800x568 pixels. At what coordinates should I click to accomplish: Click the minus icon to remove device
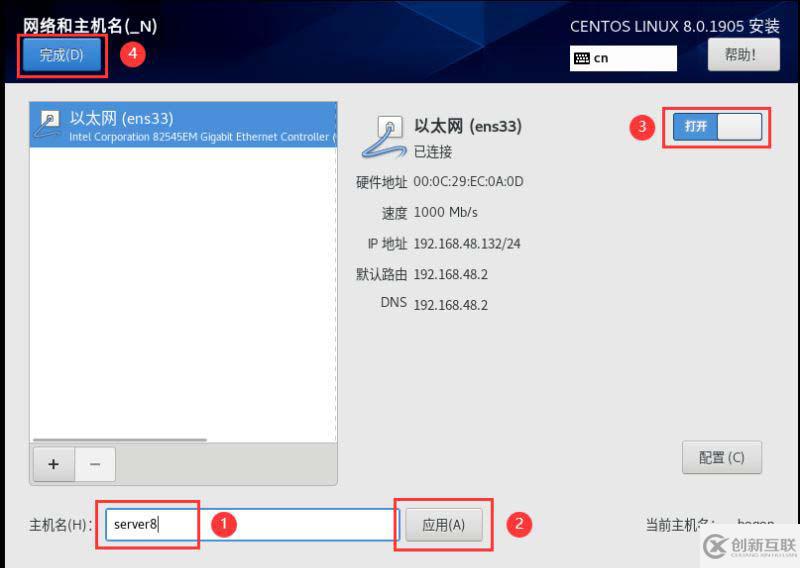(95, 464)
